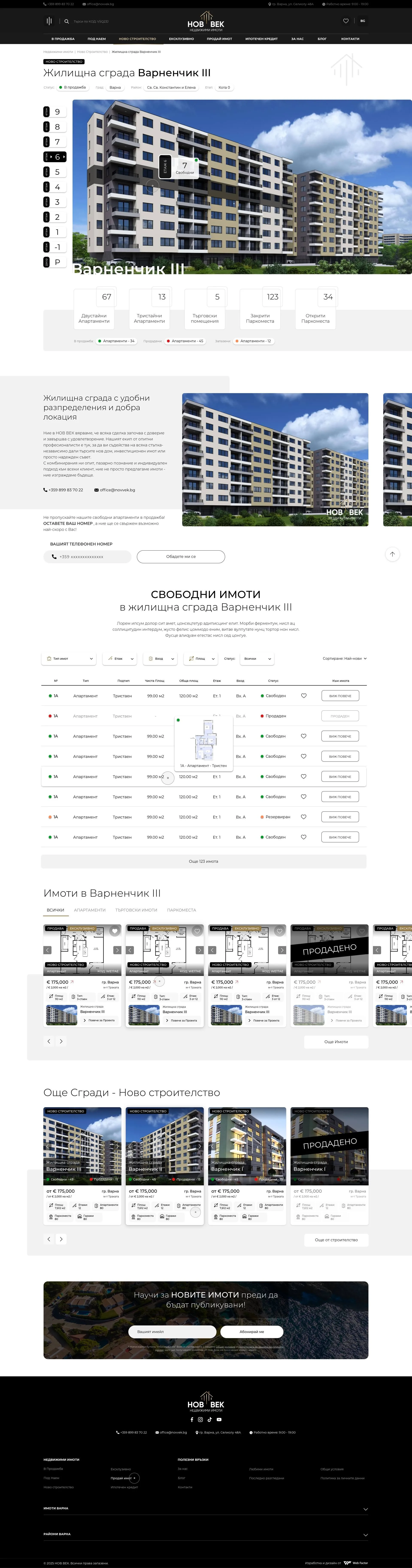Viewport: 412px width, 1568px height.
Task: Select floor 9 in building floor selector
Action: click(x=57, y=112)
